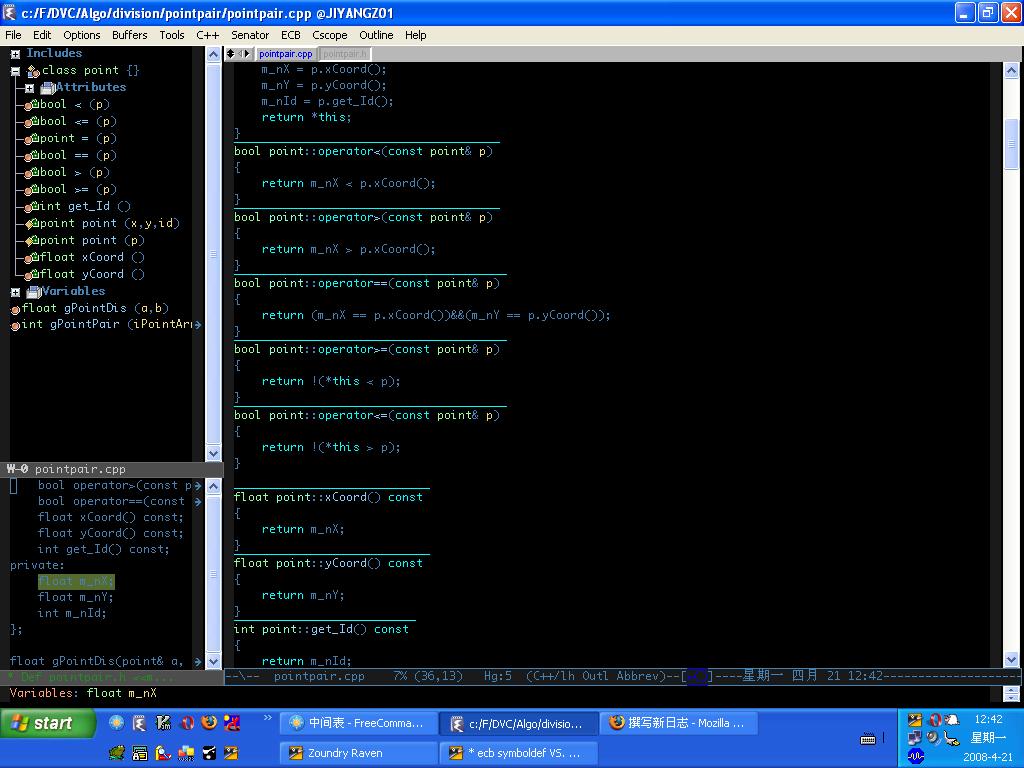Expand the Attributes node
Screen dimensions: 1024x768
[x=29, y=88]
